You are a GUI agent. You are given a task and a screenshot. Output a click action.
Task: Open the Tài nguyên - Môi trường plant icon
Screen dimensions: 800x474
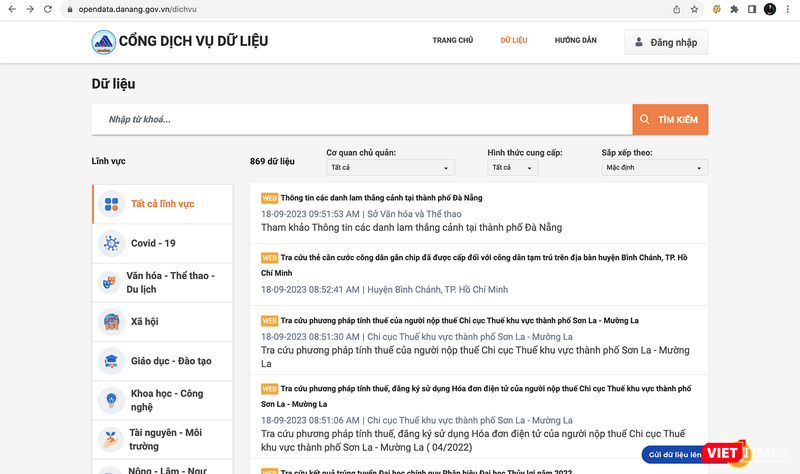[x=111, y=439]
